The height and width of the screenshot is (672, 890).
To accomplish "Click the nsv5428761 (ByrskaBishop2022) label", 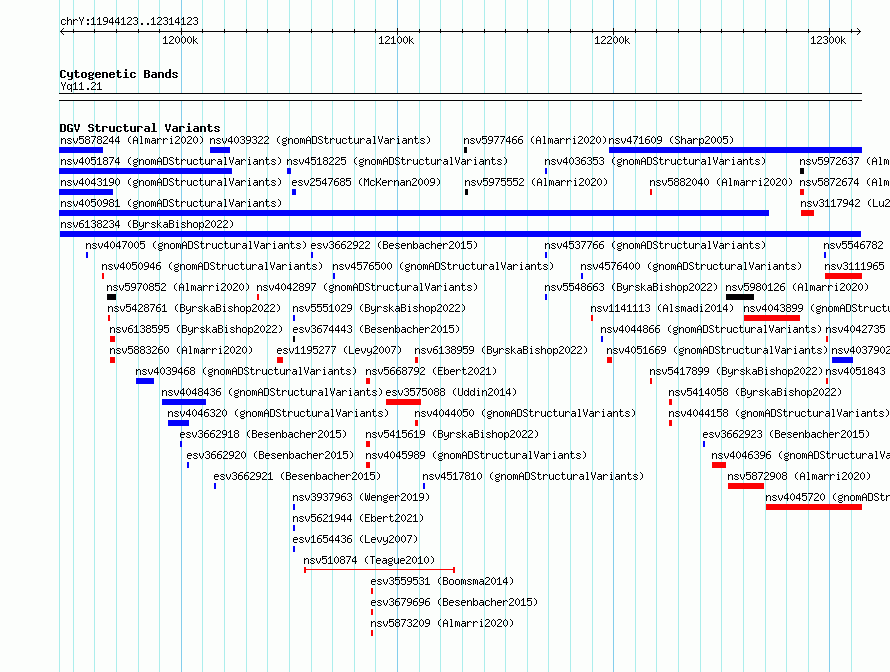I will (x=194, y=308).
